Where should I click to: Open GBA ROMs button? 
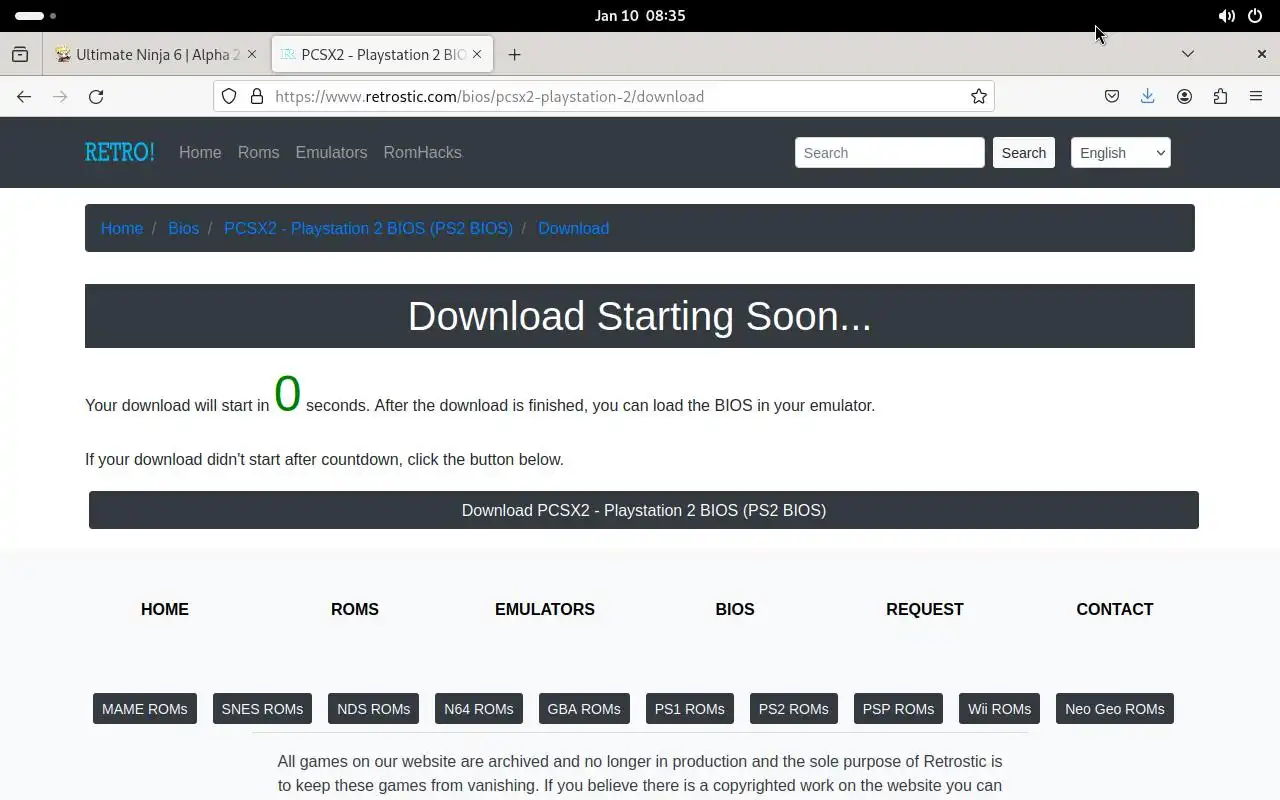(x=584, y=709)
